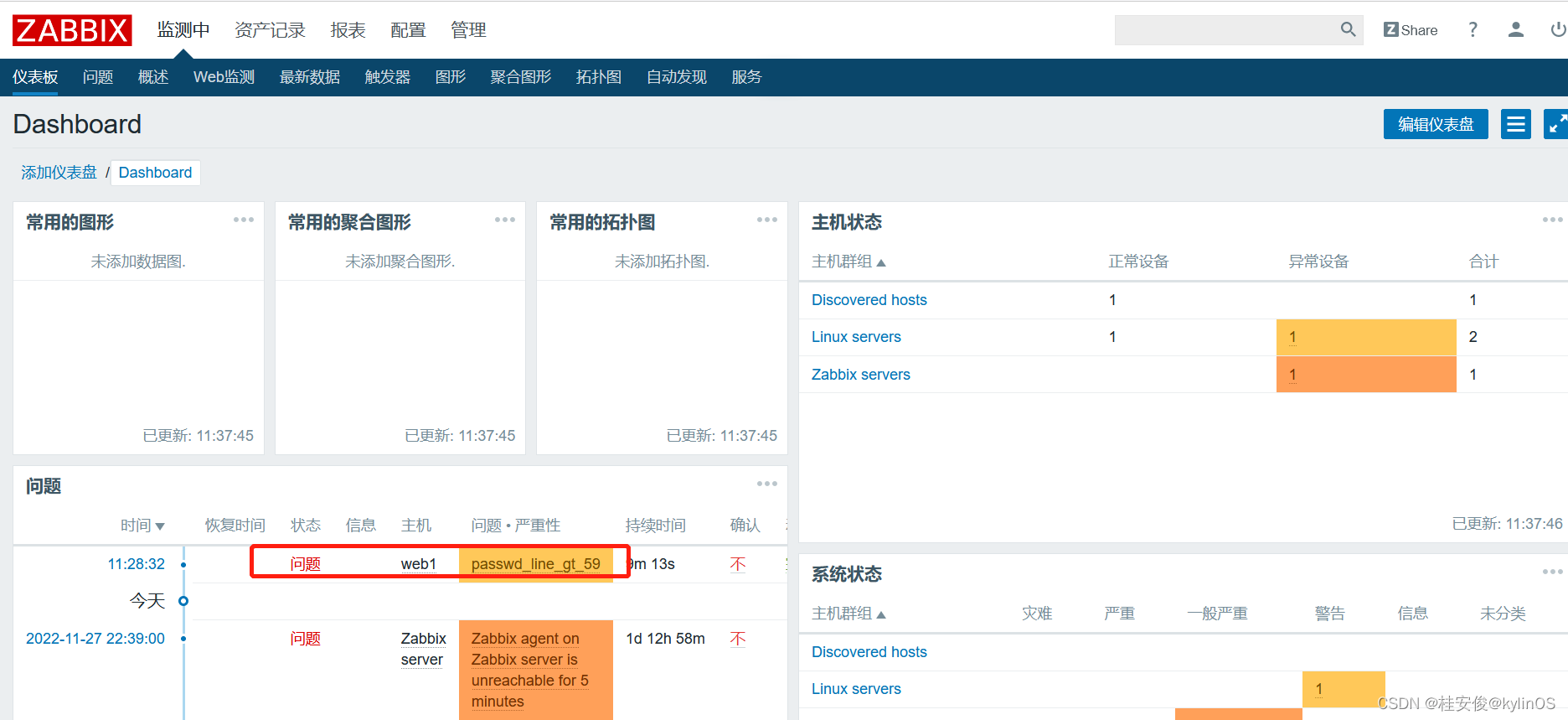Viewport: 1568px width, 720px height.
Task: Open the dashboard actions list icon
Action: pyautogui.click(x=1516, y=124)
